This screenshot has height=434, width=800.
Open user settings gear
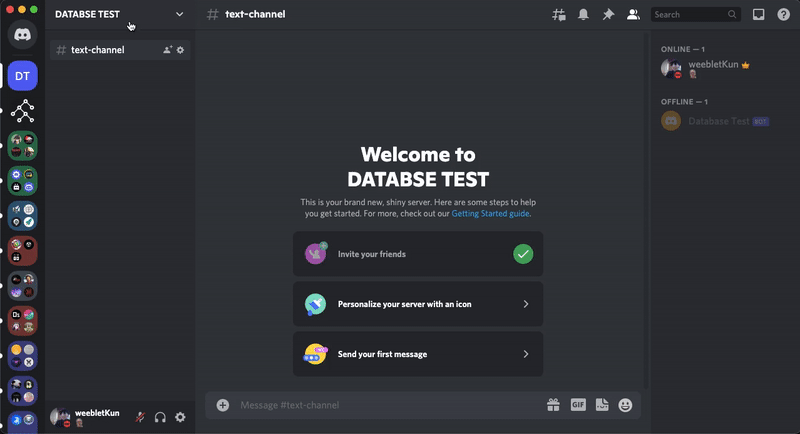pos(180,417)
